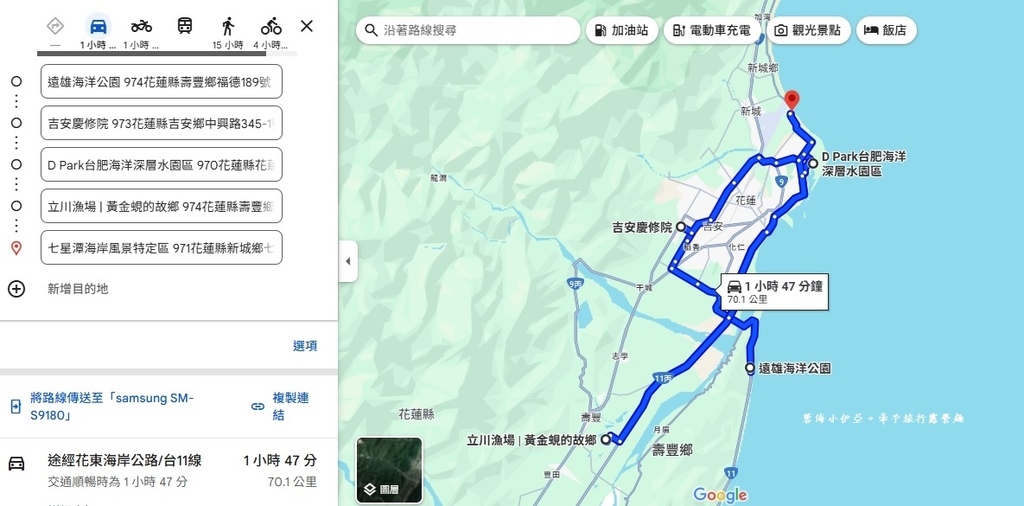Click the 1 小時 47 分鐘 route callout
Image resolution: width=1024 pixels, height=506 pixels.
click(775, 291)
